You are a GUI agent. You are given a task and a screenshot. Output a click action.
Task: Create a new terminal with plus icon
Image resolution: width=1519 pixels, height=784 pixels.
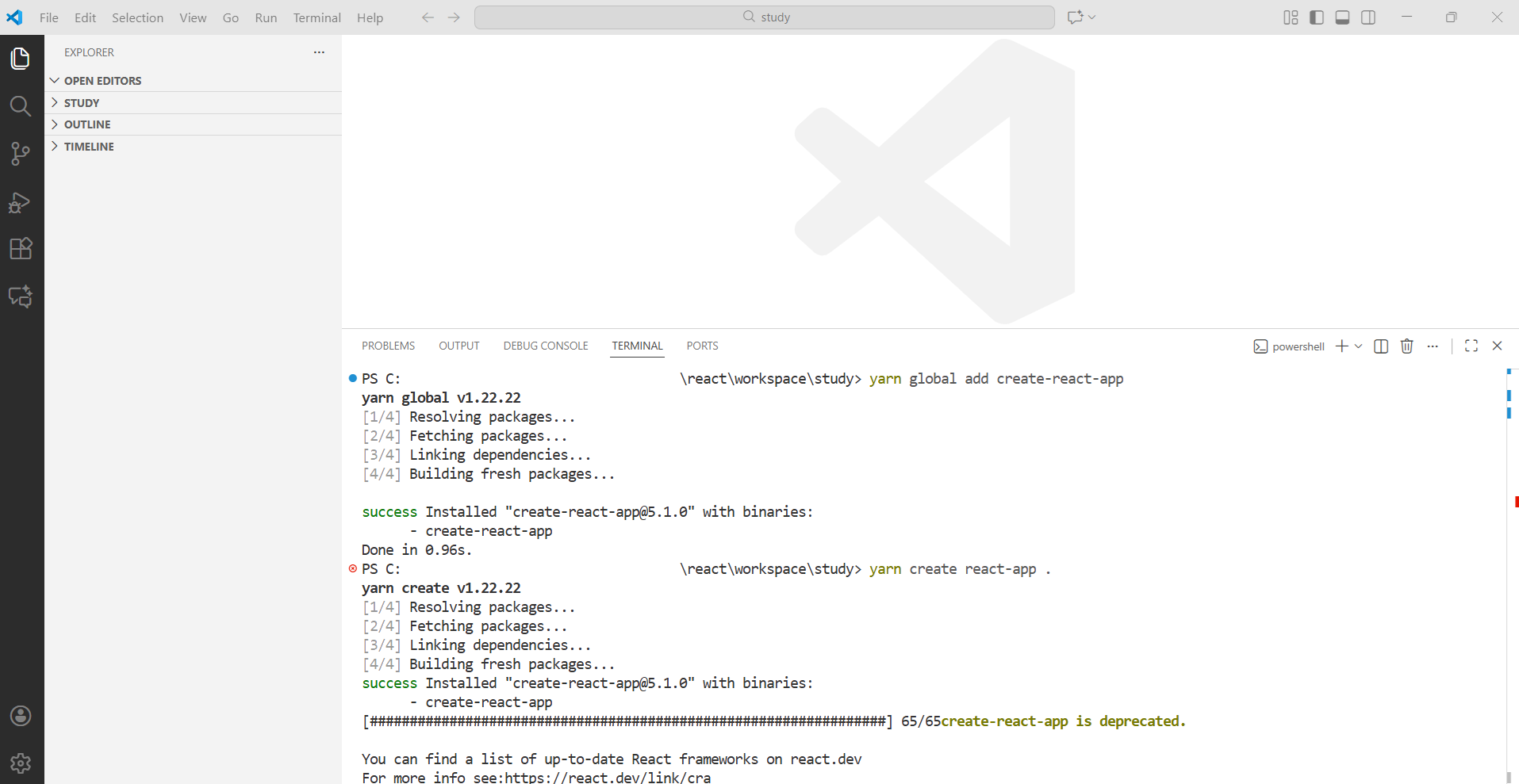[x=1342, y=346]
